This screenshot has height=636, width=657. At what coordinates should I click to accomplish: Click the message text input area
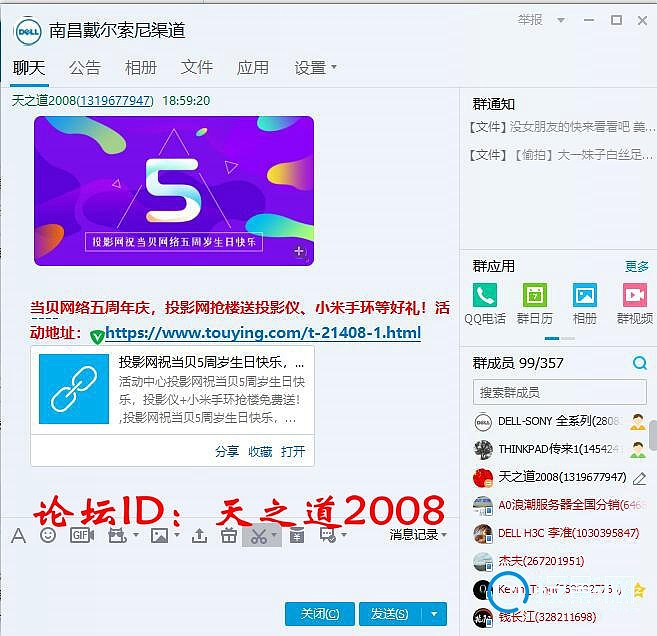coord(230,572)
